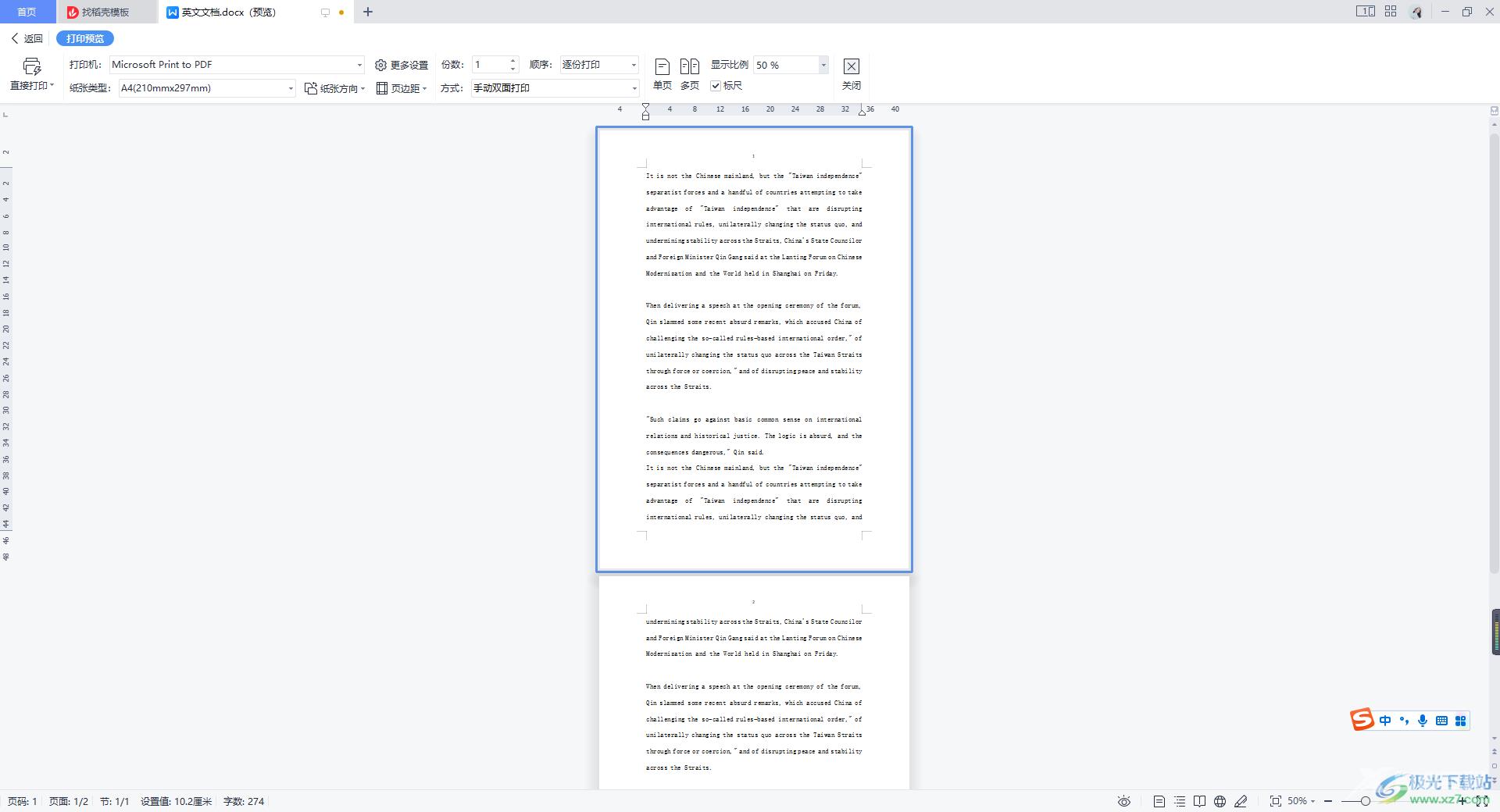Switch to web layout globe icon
Screen dimensions: 1500x812
pyautogui.click(x=1220, y=801)
